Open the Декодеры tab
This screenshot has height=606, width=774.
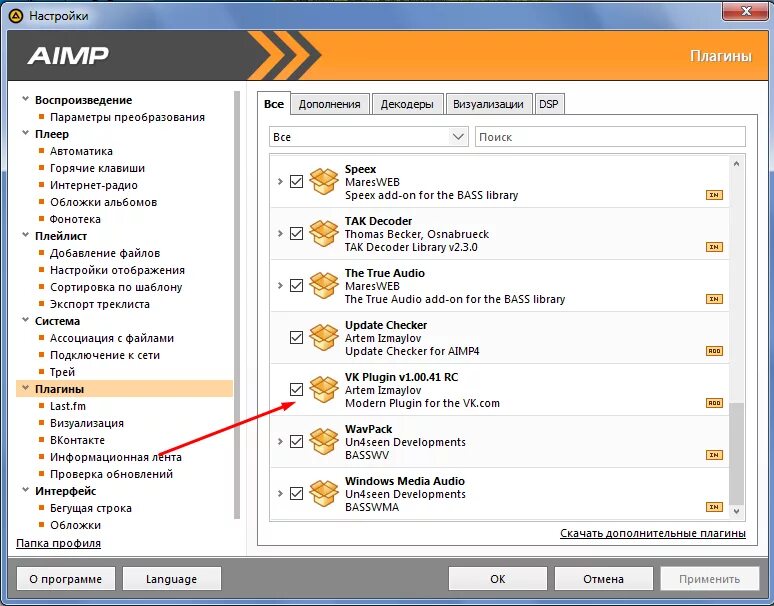(x=407, y=105)
